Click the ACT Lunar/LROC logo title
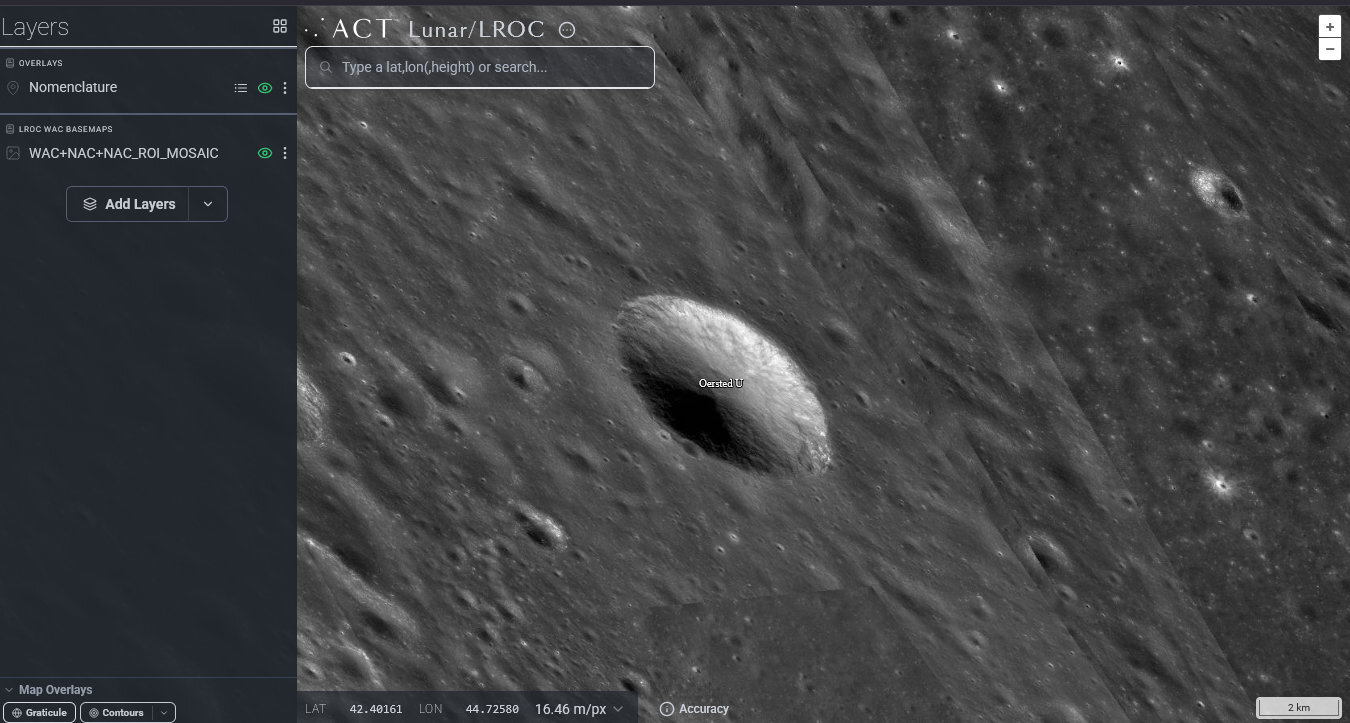The image size is (1350, 723). click(x=426, y=29)
